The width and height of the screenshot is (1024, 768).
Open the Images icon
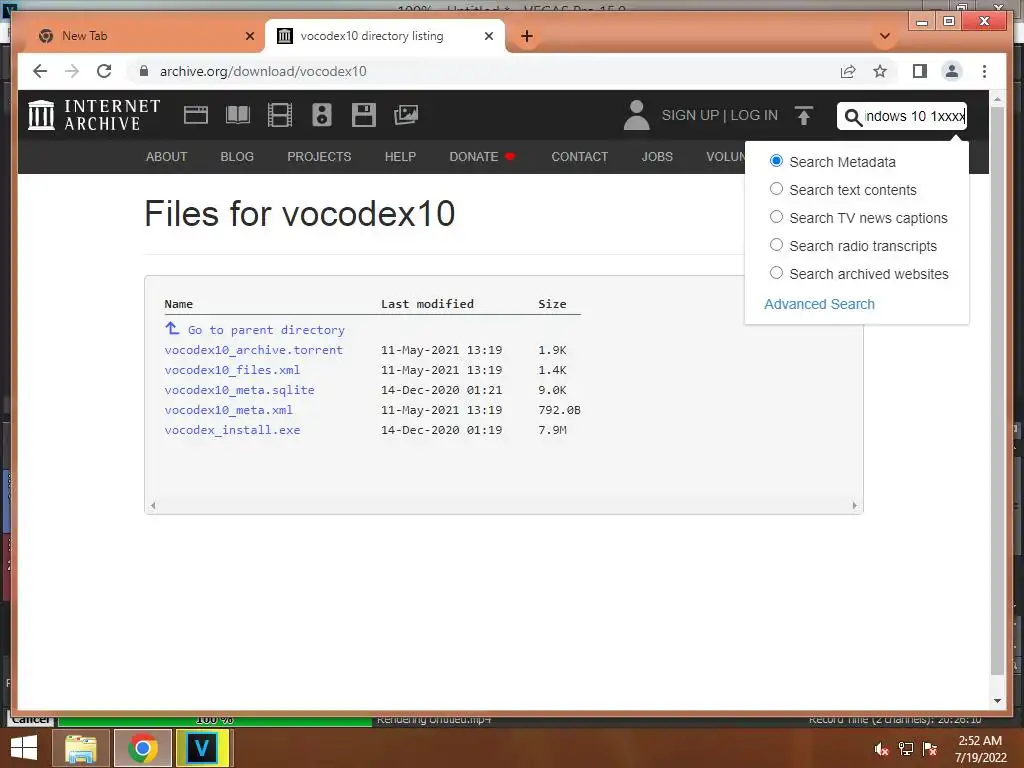(x=406, y=115)
